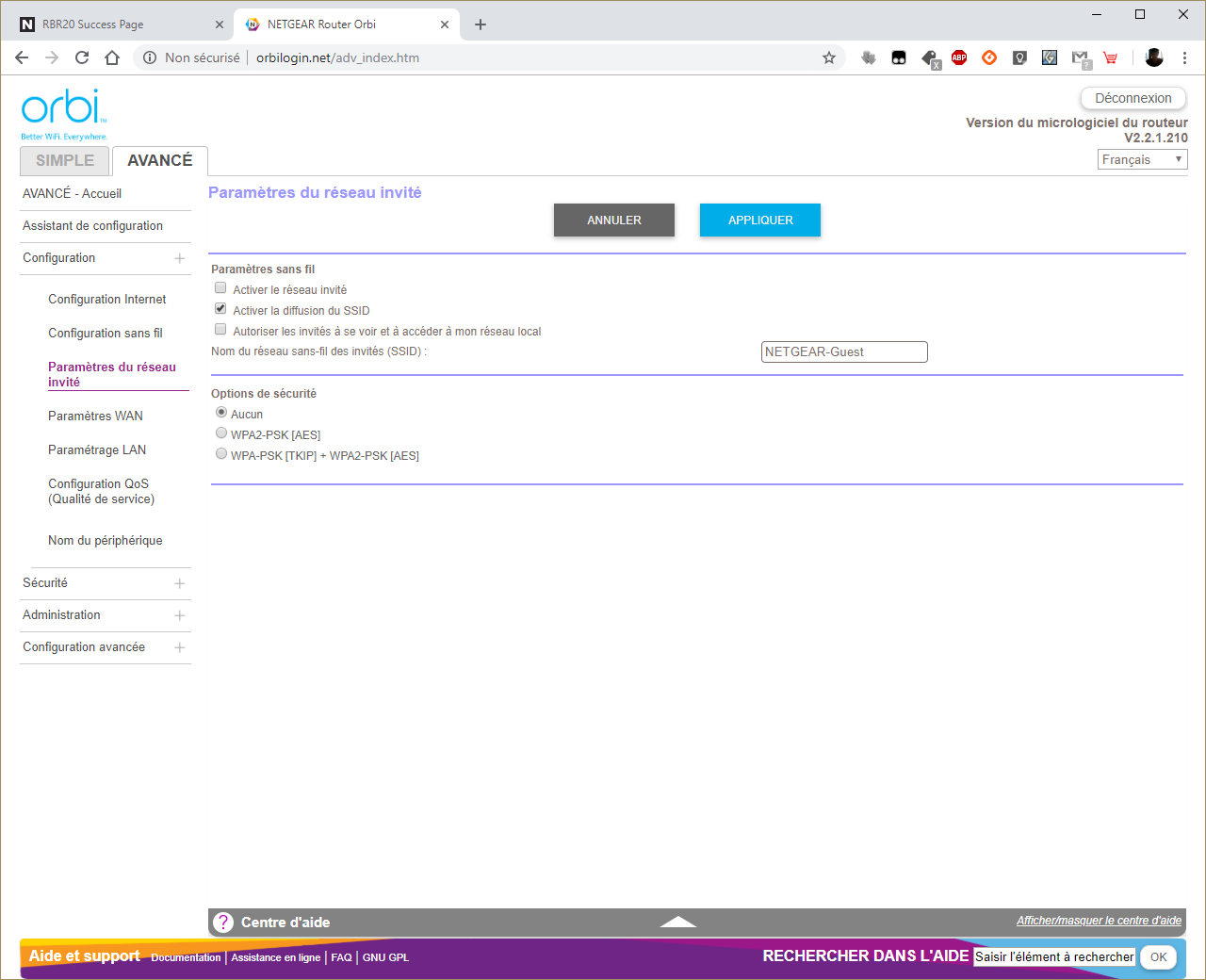Click the guest SSID name field
This screenshot has height=980, width=1206.
click(844, 351)
